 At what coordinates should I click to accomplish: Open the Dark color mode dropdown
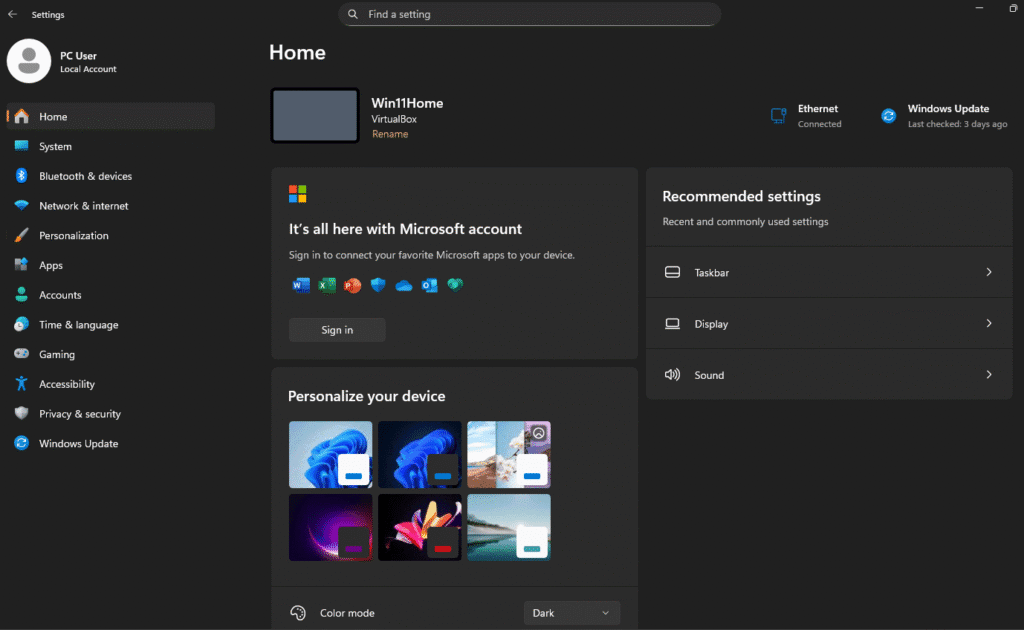(x=571, y=612)
